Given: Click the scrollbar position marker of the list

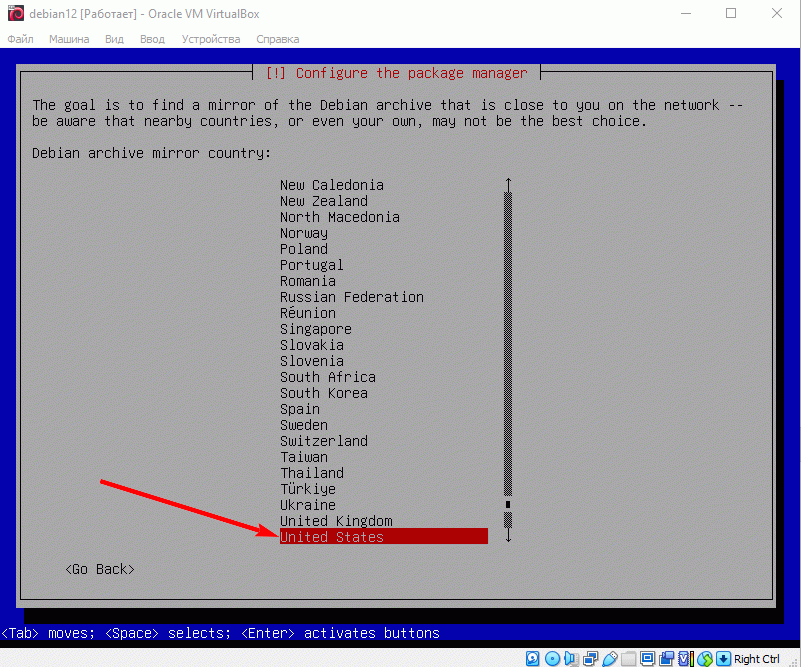Looking at the screenshot, I should click(508, 505).
